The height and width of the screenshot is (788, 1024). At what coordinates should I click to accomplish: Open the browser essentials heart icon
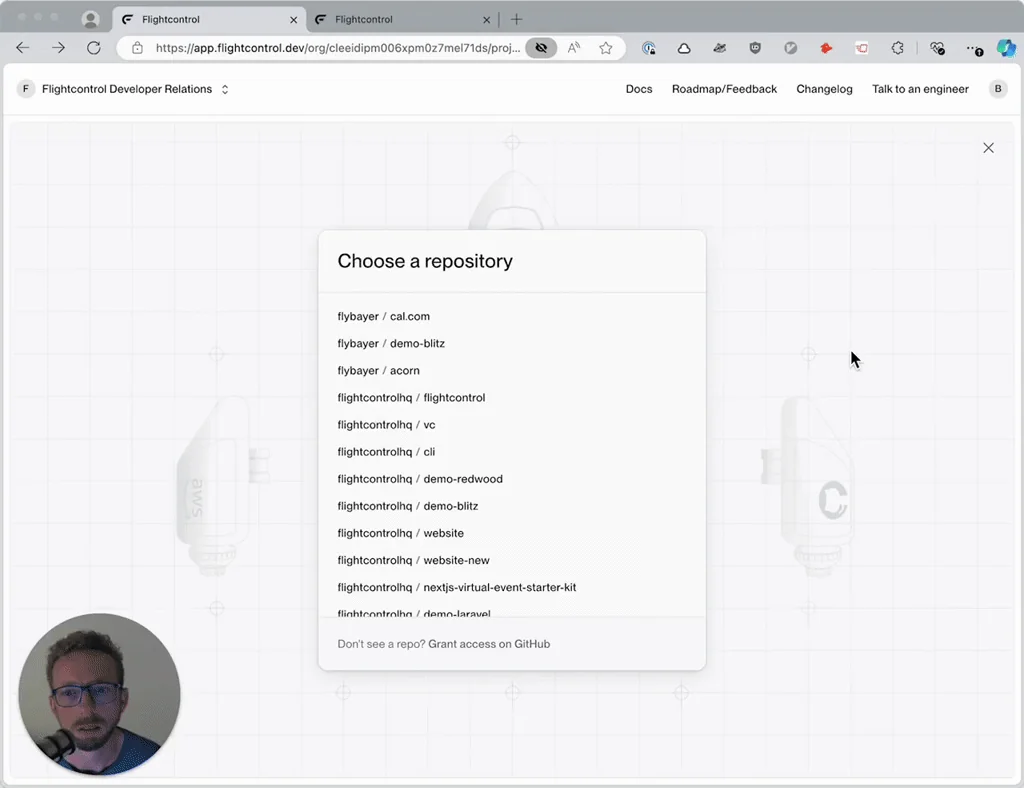click(x=937, y=48)
